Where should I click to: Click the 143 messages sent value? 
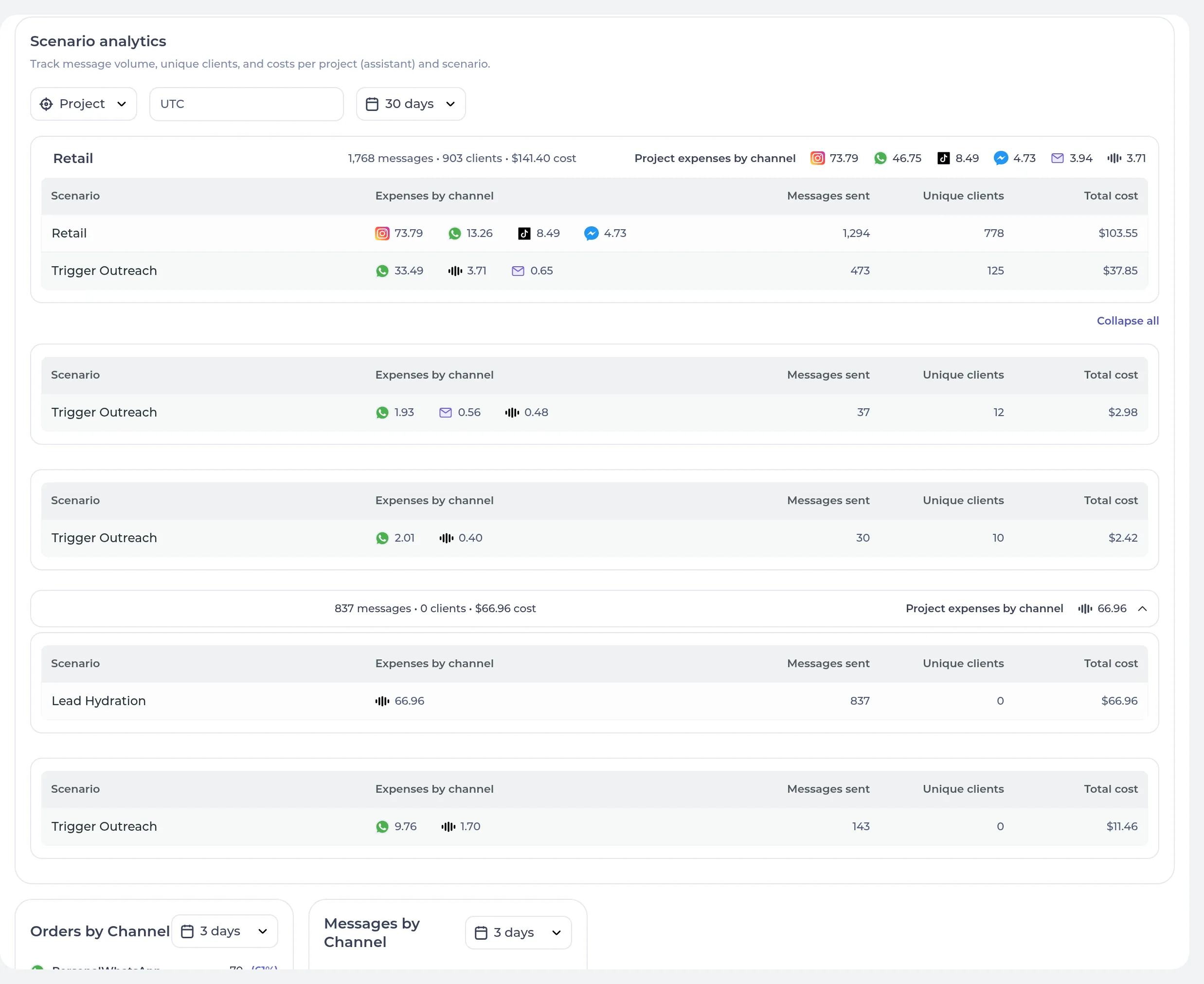tap(861, 827)
